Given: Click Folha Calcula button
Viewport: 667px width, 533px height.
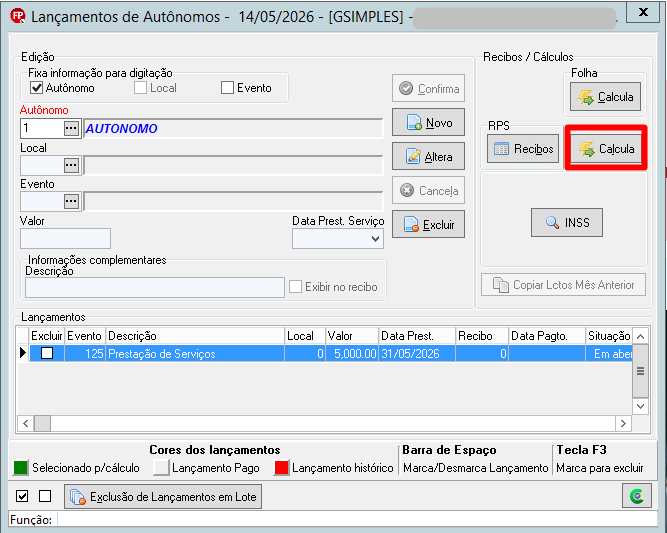Looking at the screenshot, I should click(605, 97).
